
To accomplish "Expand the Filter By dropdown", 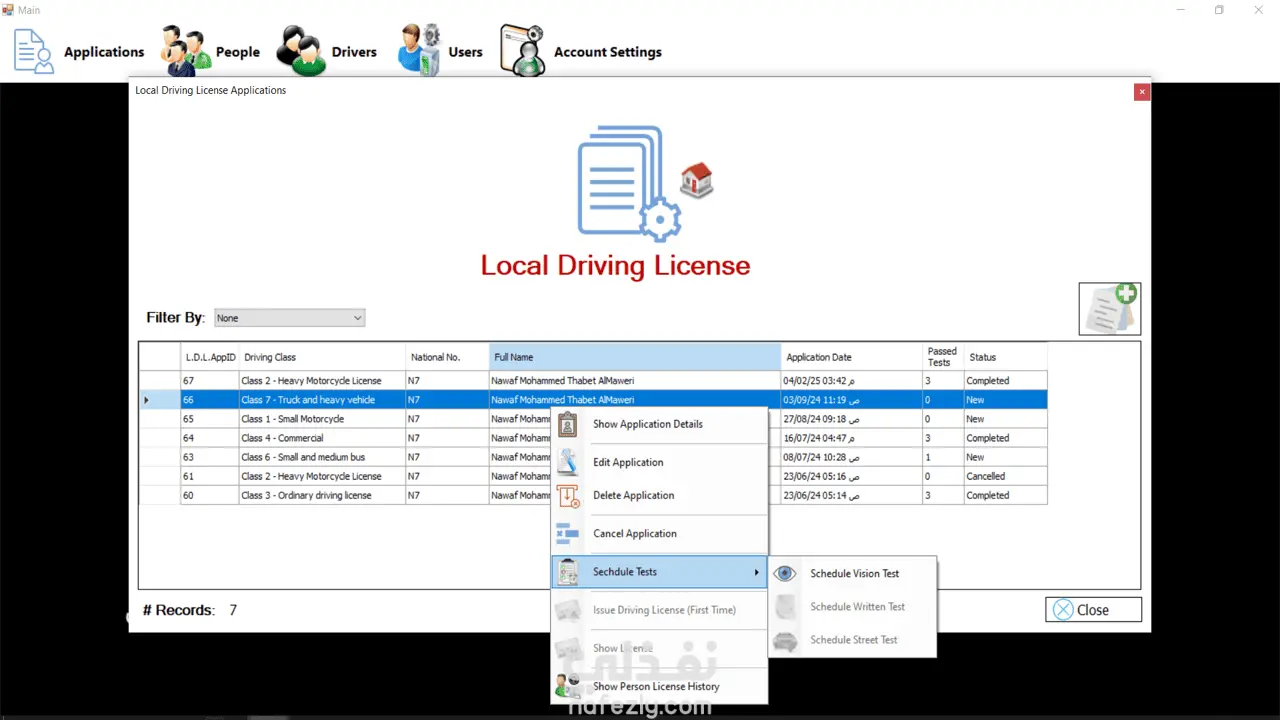I will click(x=290, y=318).
